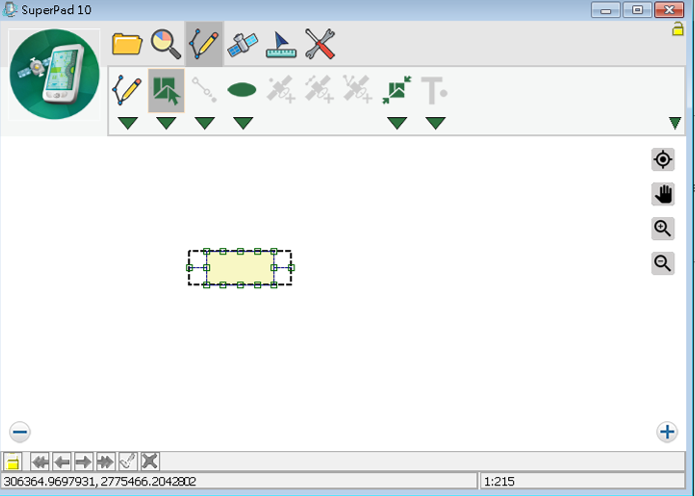Viewport: 695px width, 496px height.
Task: Click the round minus button
Action: tap(20, 432)
